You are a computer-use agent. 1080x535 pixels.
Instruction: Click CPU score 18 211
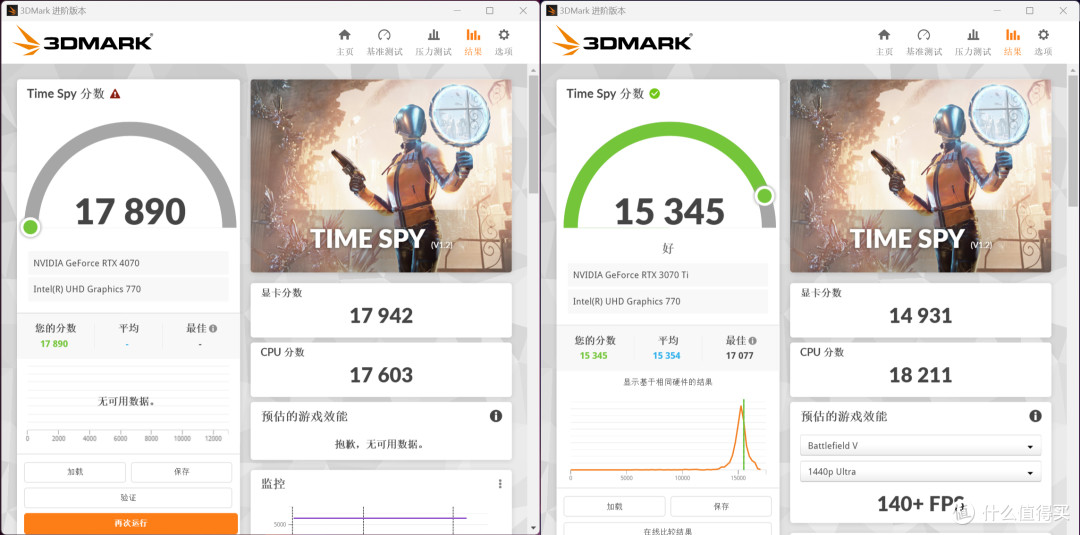coord(920,375)
